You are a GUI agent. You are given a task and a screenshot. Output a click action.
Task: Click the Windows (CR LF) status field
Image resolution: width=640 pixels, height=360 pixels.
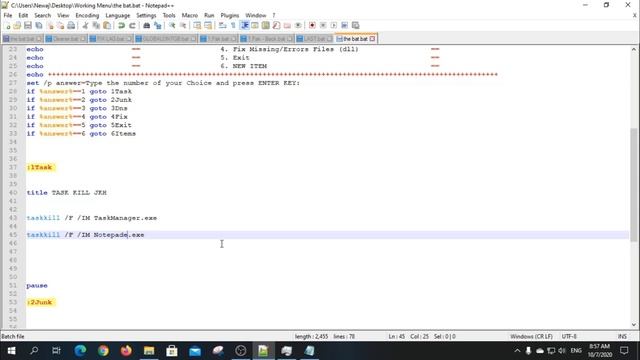coord(531,336)
